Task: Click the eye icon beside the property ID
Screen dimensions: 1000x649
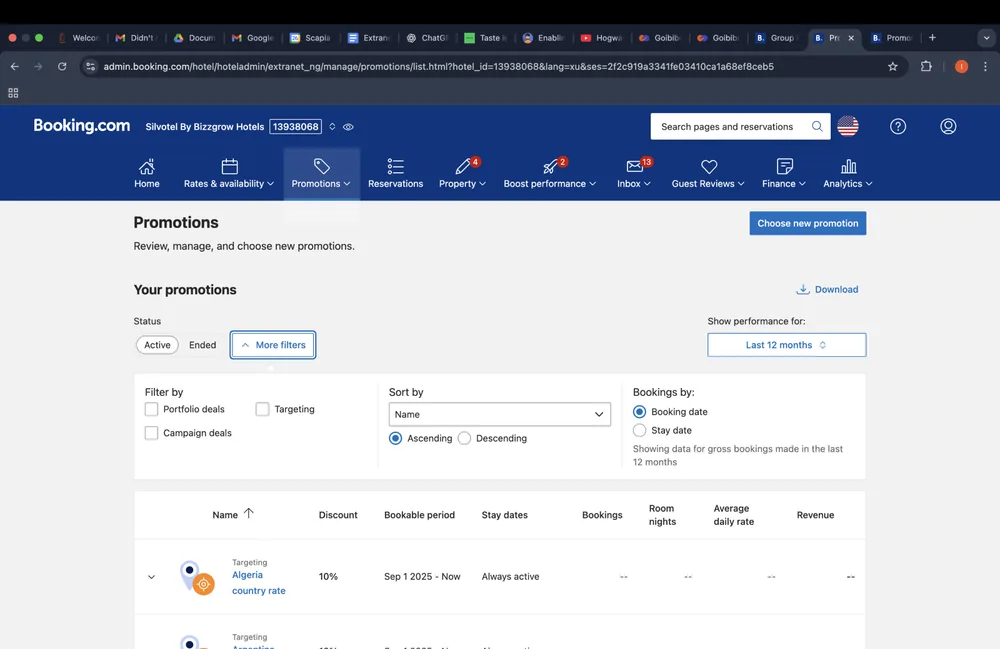Action: click(x=348, y=127)
